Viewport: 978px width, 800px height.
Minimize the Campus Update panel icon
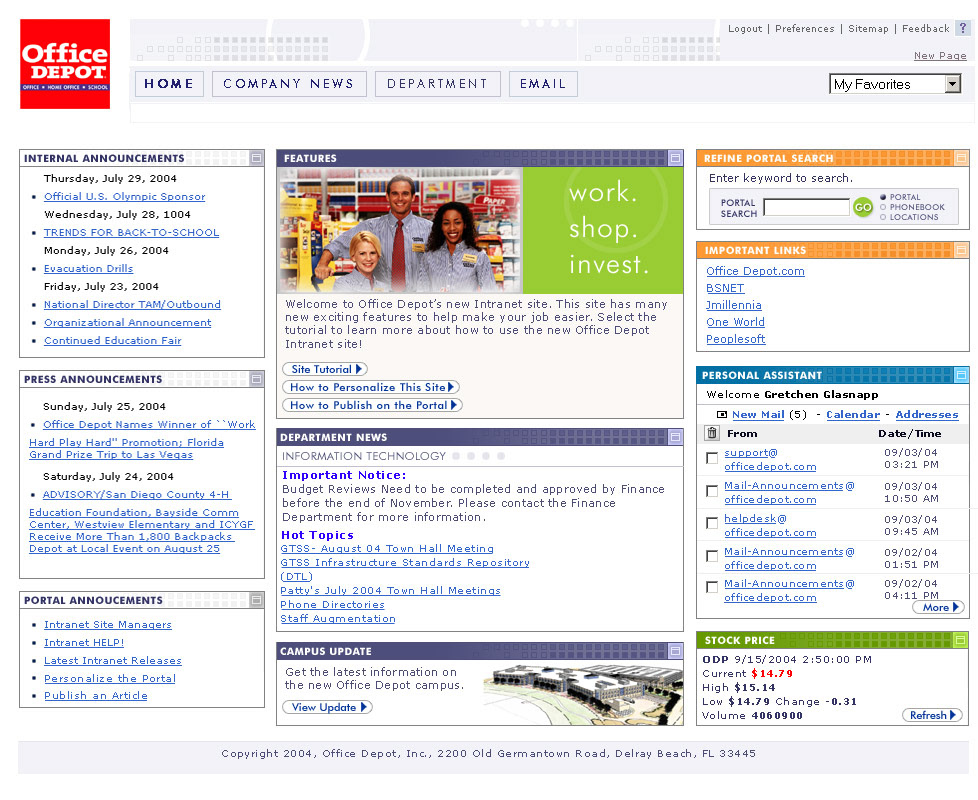tap(675, 651)
